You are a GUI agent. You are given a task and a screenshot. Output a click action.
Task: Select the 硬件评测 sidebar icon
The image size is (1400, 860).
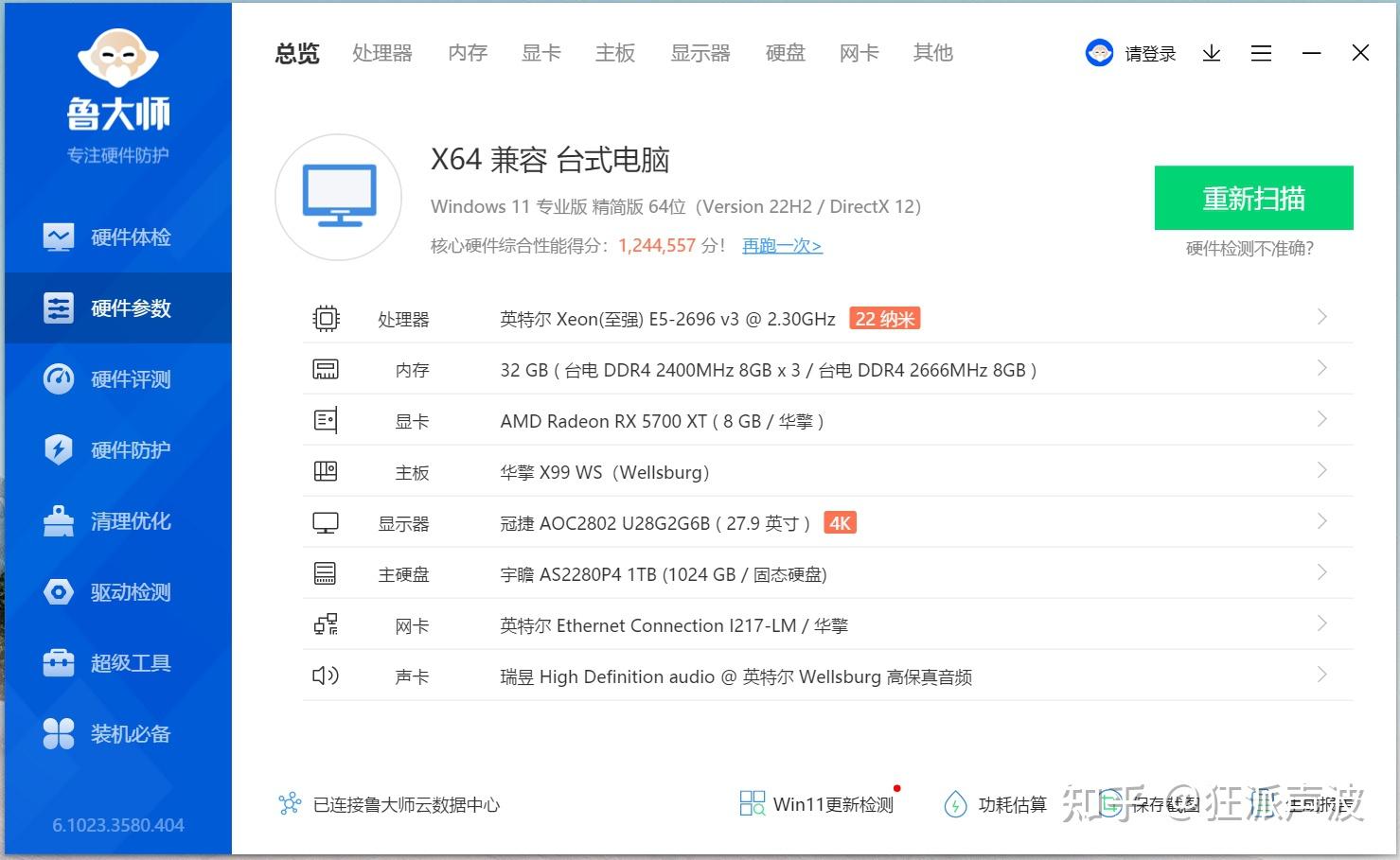click(x=117, y=378)
